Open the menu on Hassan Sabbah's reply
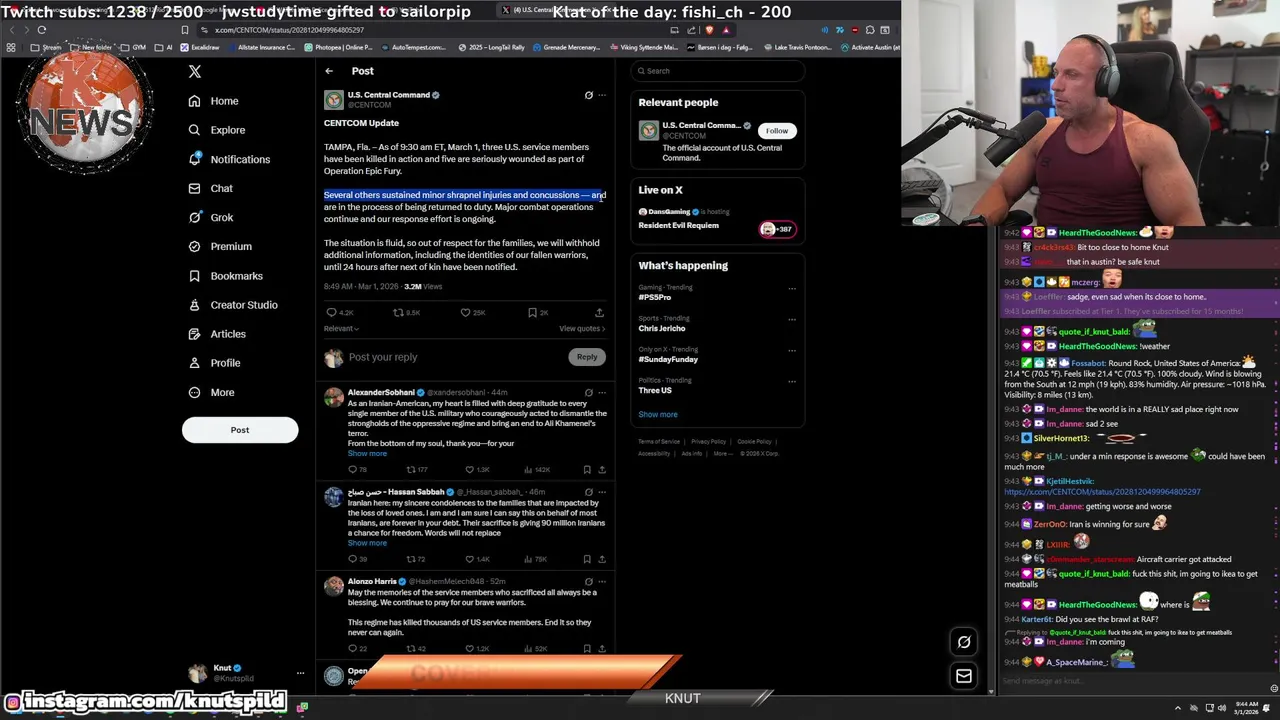Viewport: 1280px width, 720px height. 602,492
